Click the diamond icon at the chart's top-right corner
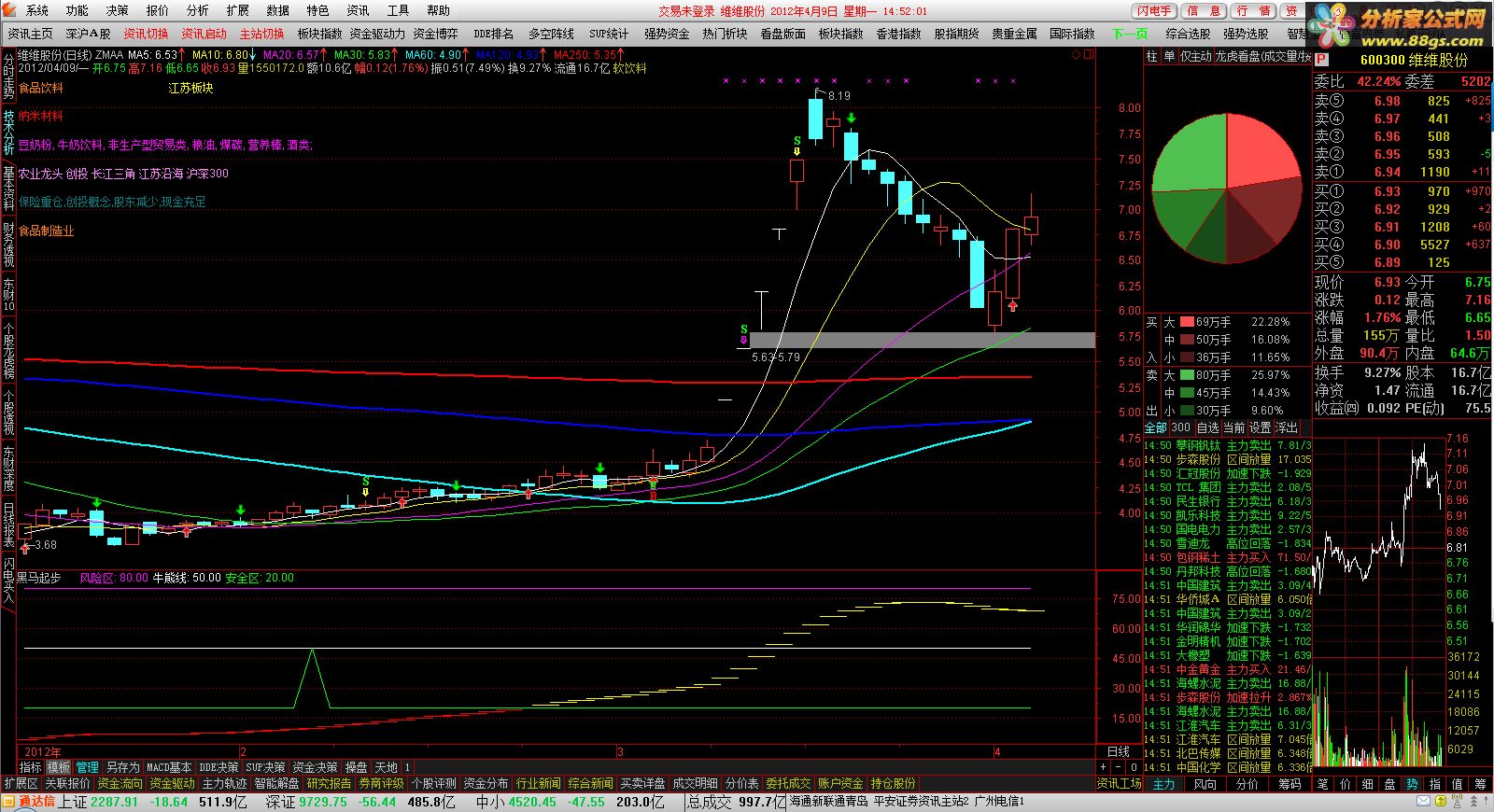Viewport: 1494px width, 812px height. pos(1077,55)
